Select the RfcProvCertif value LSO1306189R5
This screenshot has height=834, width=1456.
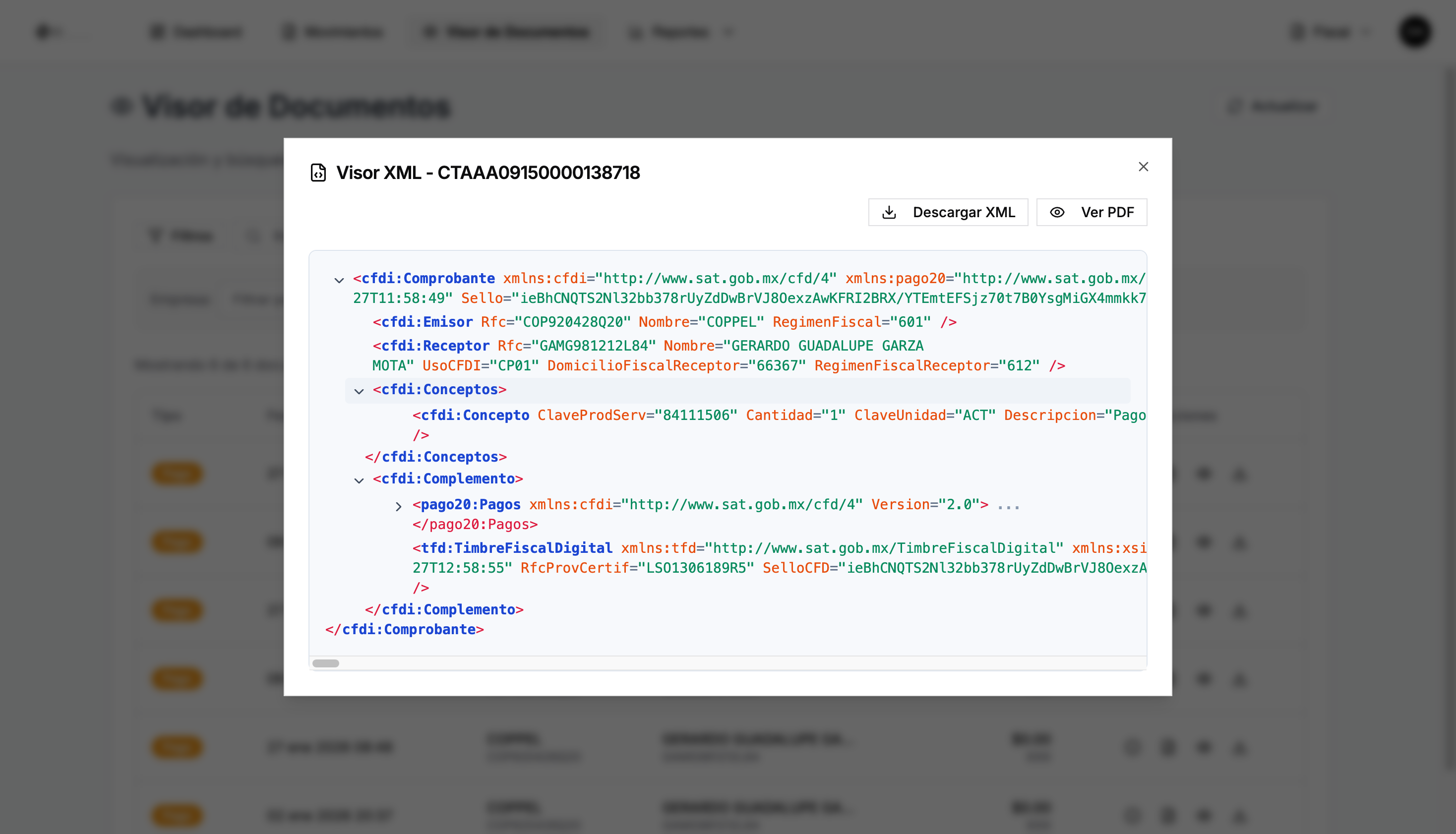pos(696,568)
